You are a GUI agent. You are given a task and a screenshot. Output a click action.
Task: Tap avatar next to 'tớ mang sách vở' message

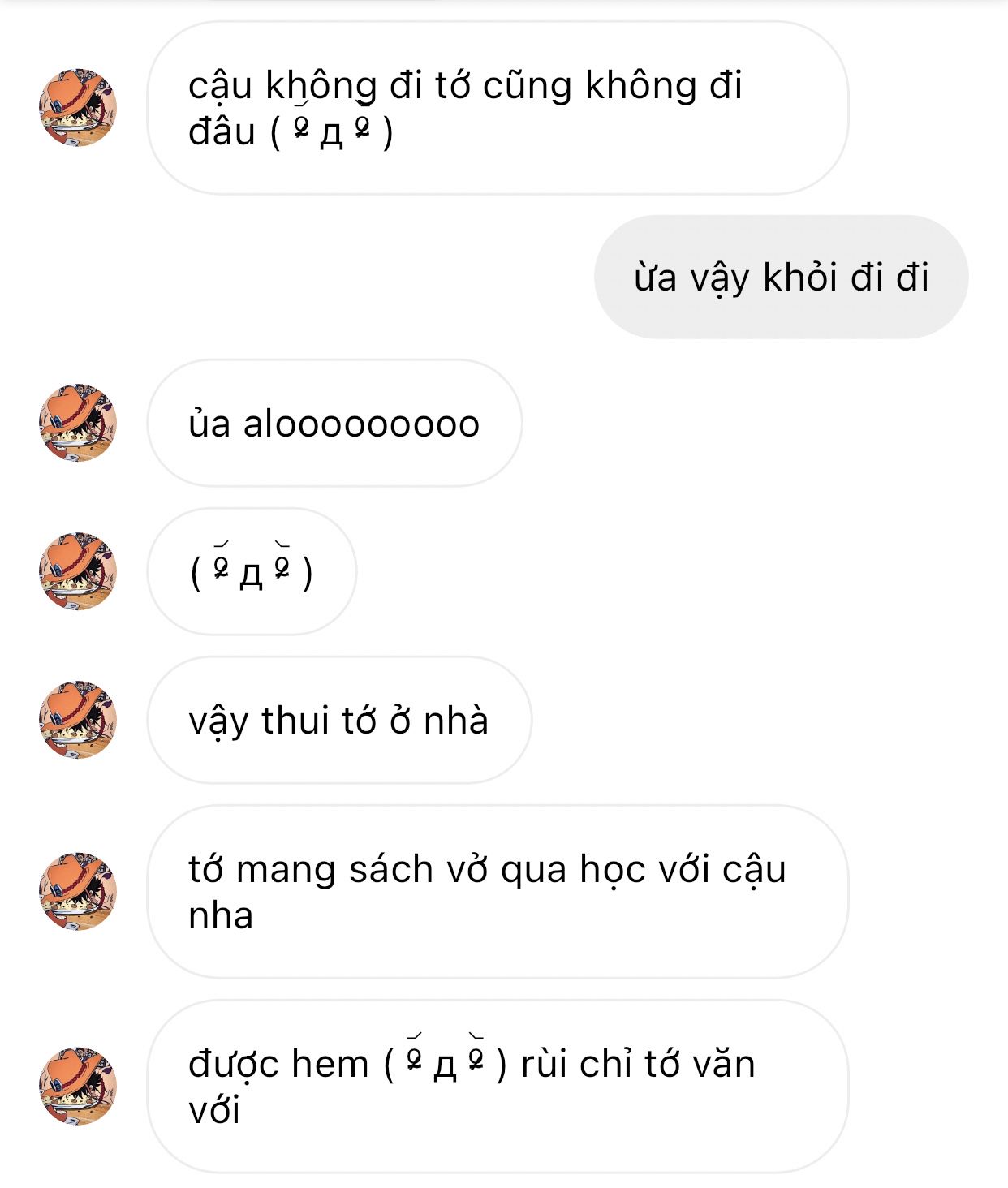tap(78, 891)
